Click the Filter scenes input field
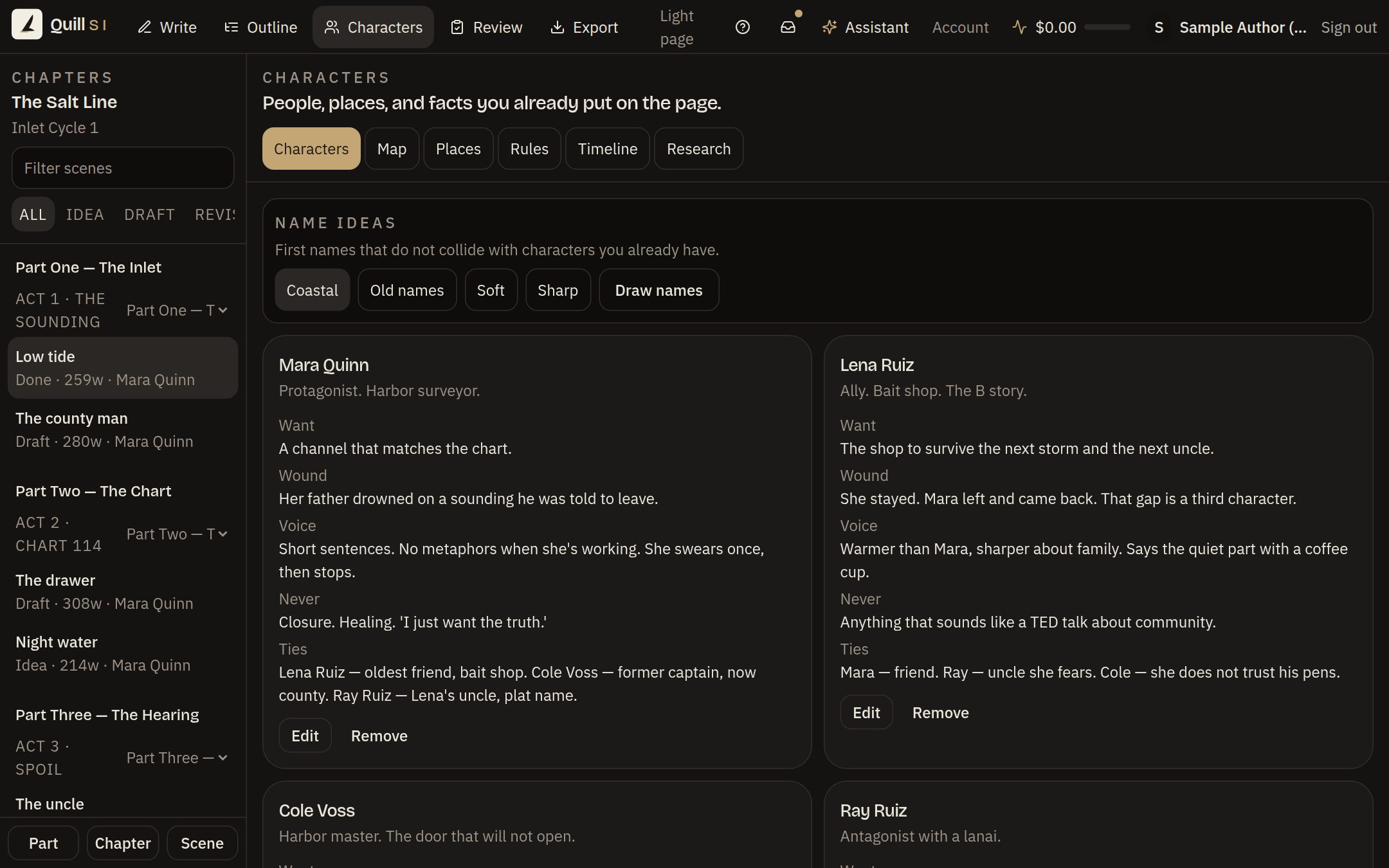 (123, 168)
